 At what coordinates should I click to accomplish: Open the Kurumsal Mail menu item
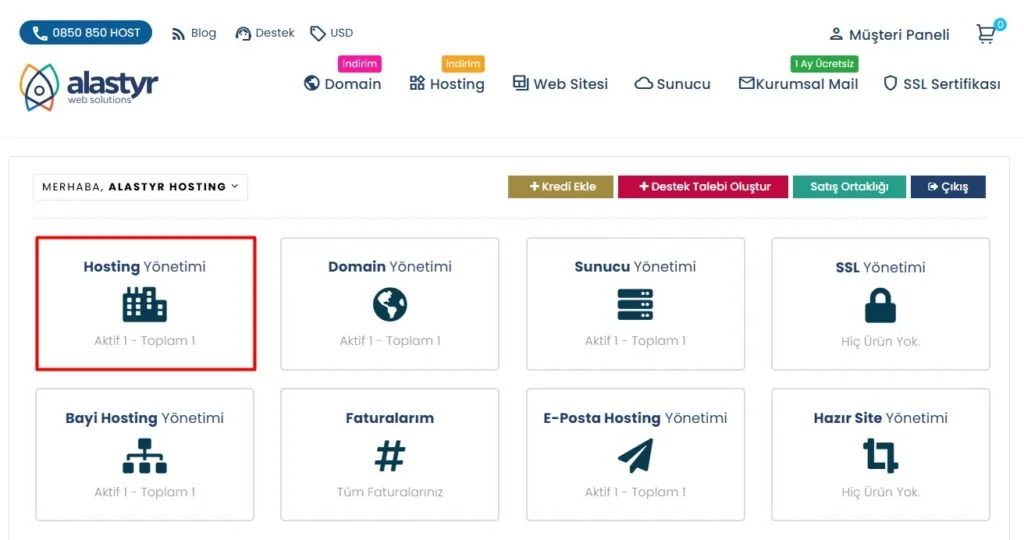tap(798, 84)
